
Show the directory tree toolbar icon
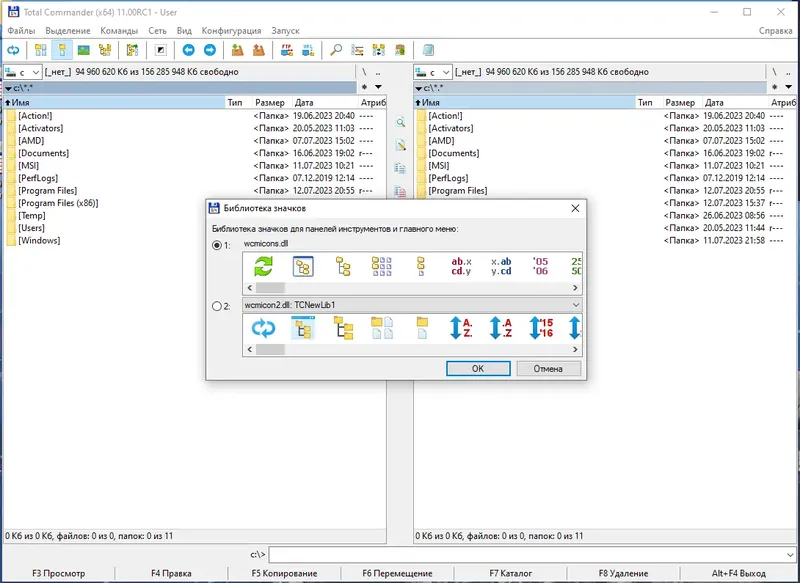pos(105,50)
